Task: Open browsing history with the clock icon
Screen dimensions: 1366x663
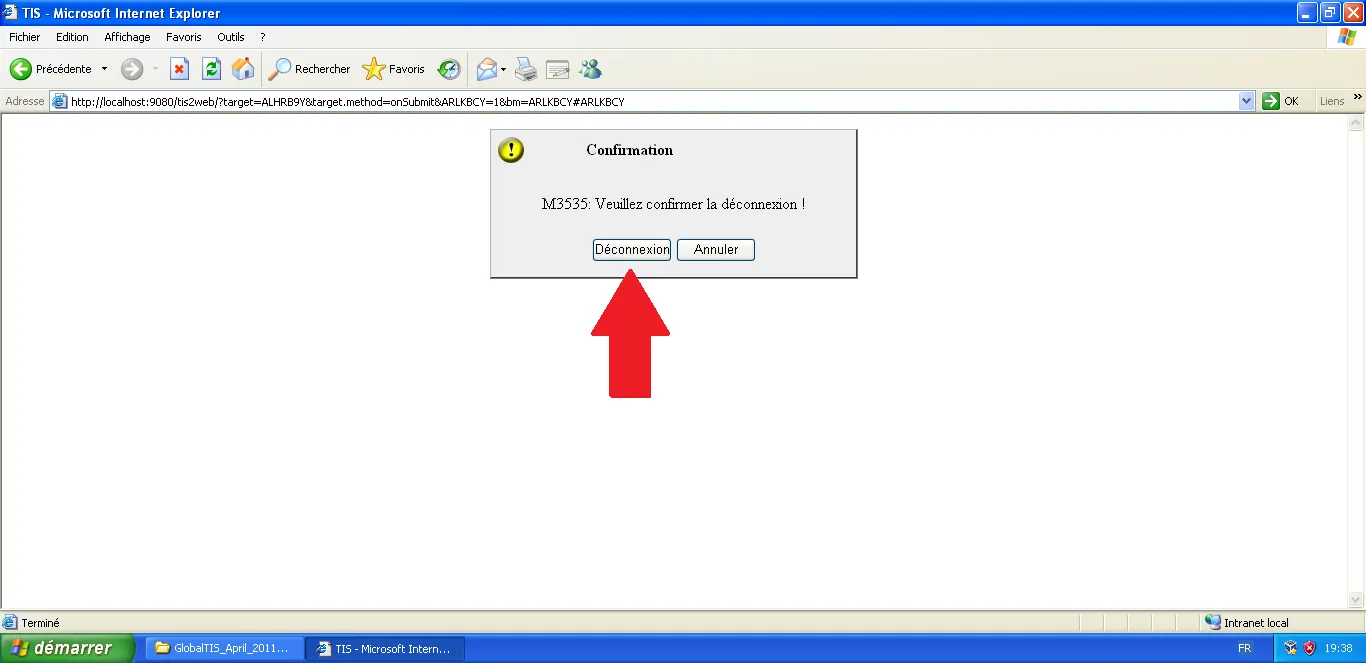Action: tap(449, 68)
